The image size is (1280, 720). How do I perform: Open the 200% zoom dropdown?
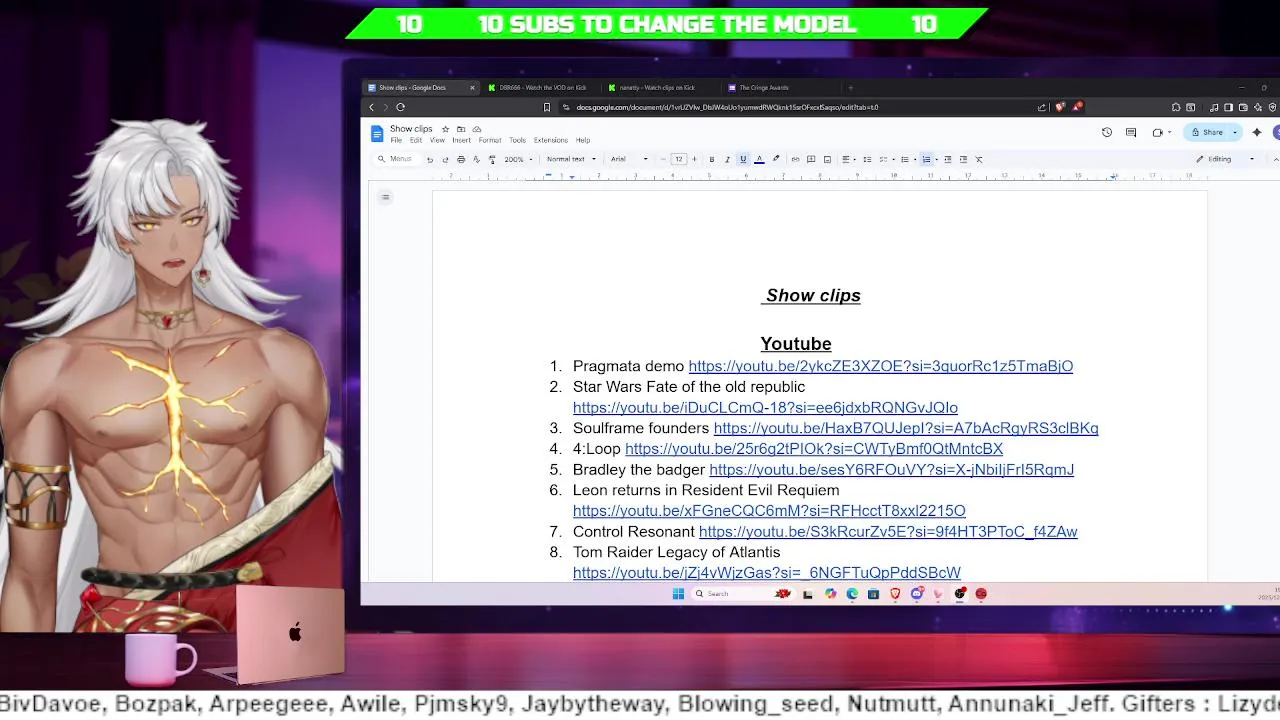pos(518,159)
